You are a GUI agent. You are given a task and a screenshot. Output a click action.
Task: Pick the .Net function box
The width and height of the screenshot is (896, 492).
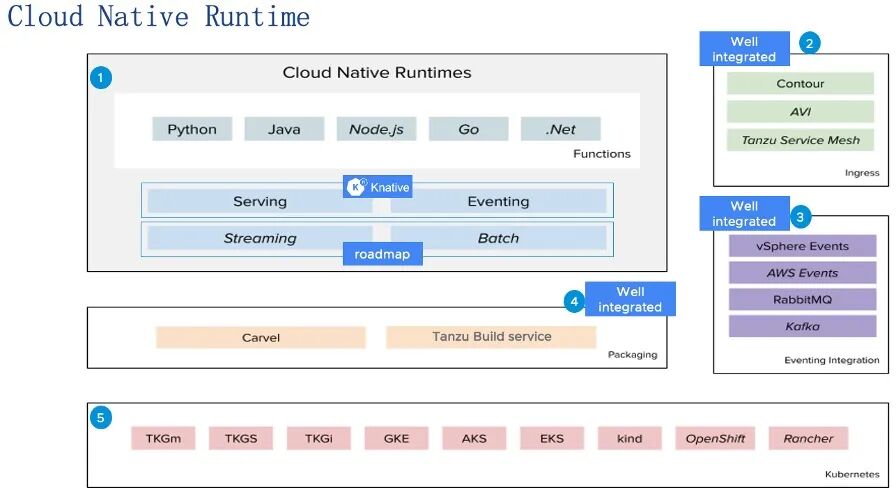tap(561, 129)
